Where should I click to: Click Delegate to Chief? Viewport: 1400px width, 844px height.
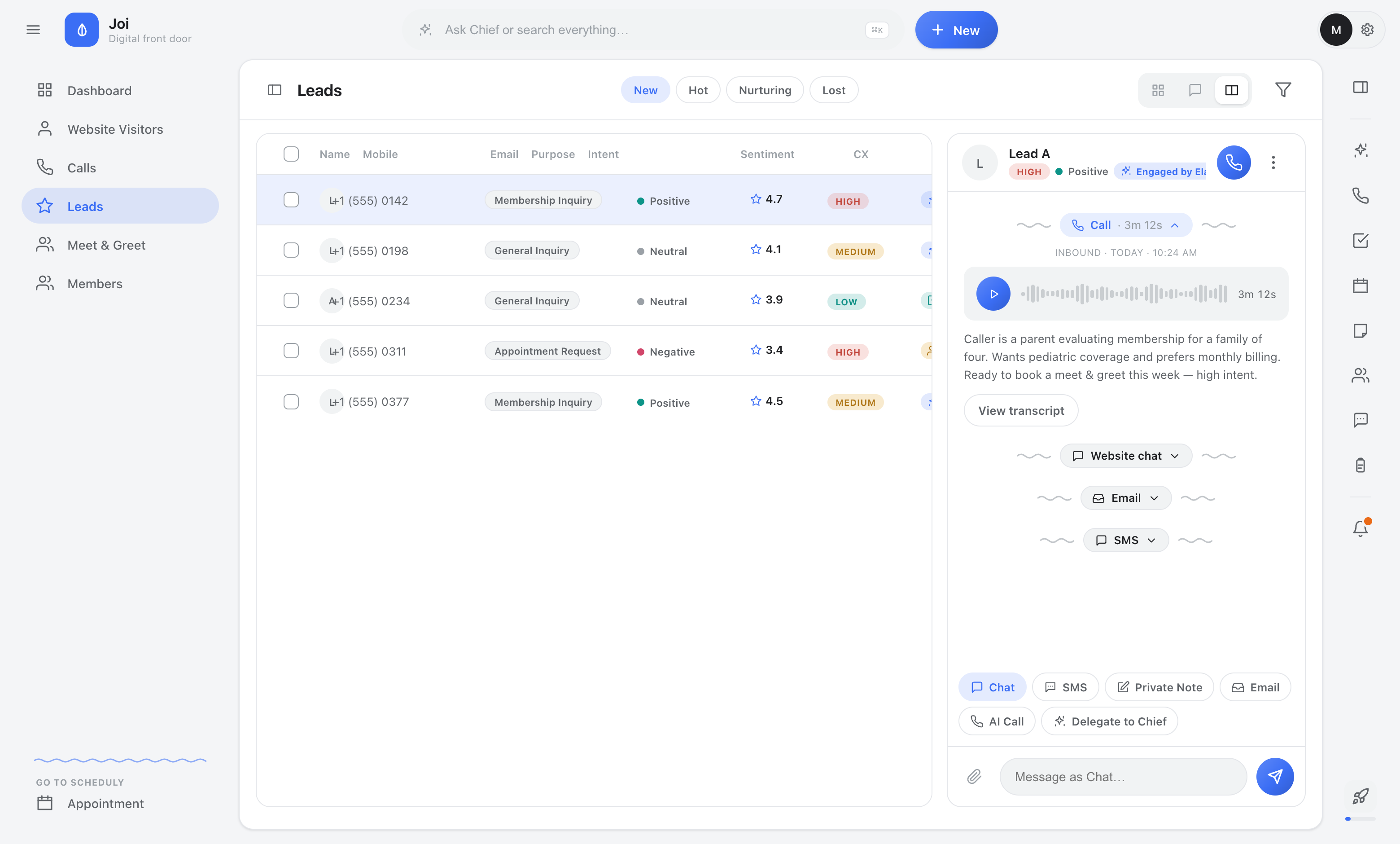1109,721
